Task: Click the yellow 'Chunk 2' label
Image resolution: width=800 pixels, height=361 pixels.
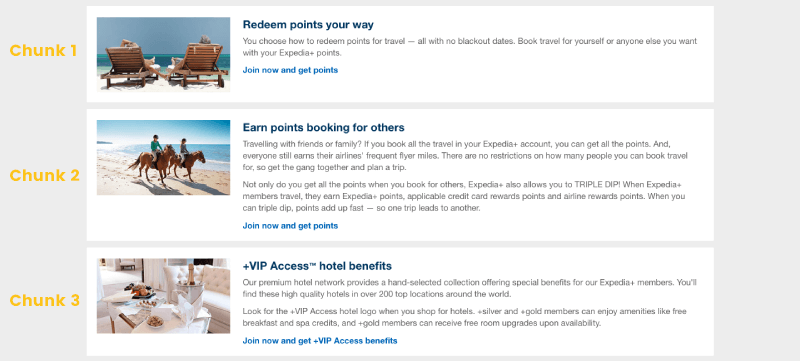Action: [45, 175]
